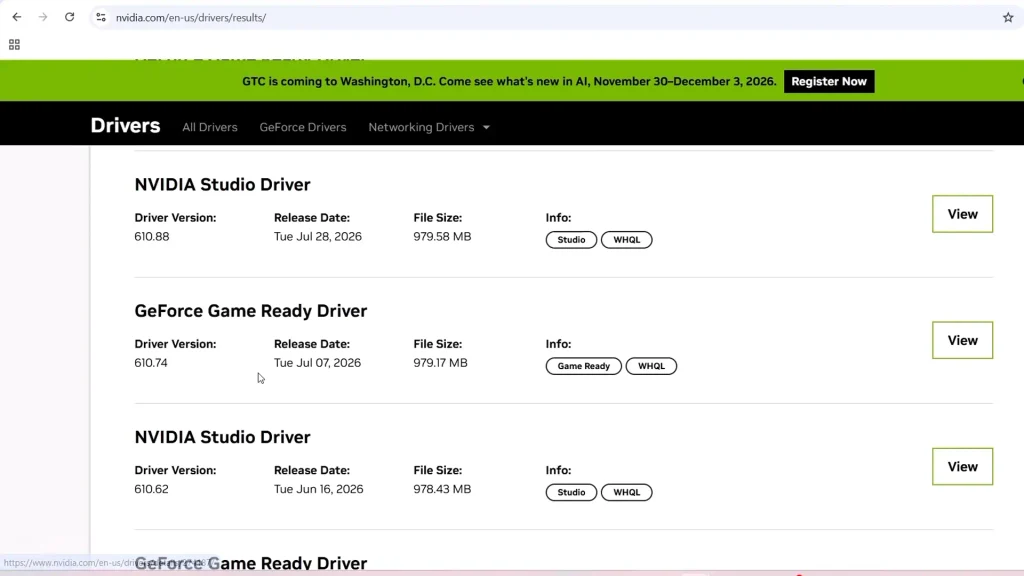Click the Studio tag for driver 610.88
This screenshot has height=576, width=1024.
(x=571, y=240)
